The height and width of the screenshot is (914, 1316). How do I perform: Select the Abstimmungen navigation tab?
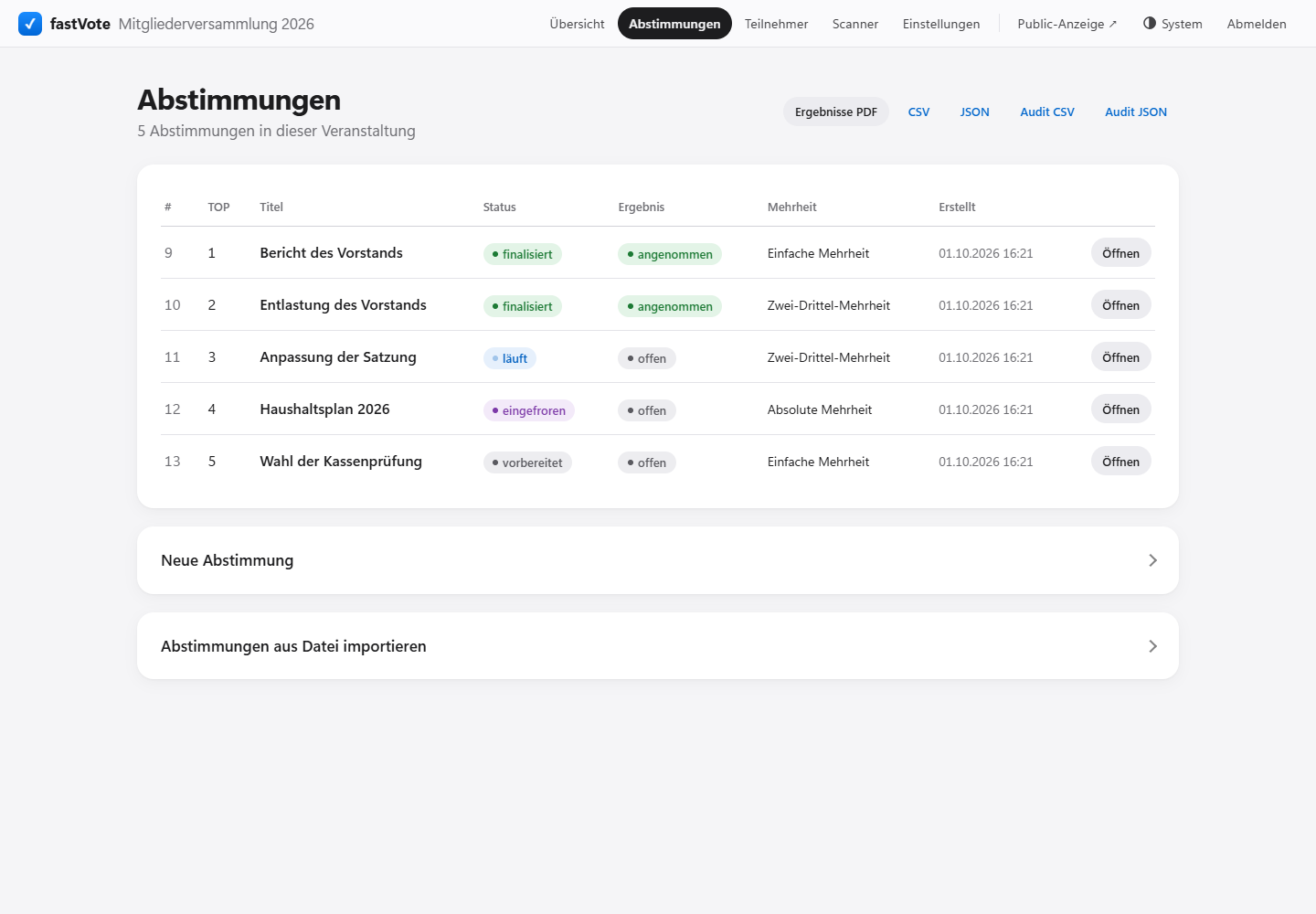[674, 24]
